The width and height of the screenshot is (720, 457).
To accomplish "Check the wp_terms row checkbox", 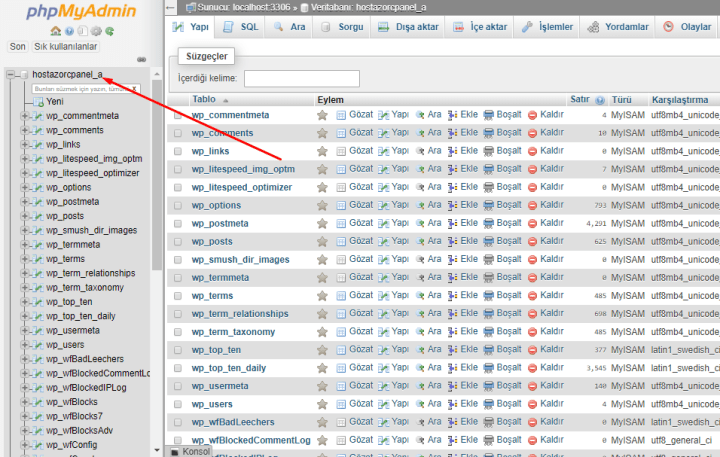I will click(x=178, y=296).
